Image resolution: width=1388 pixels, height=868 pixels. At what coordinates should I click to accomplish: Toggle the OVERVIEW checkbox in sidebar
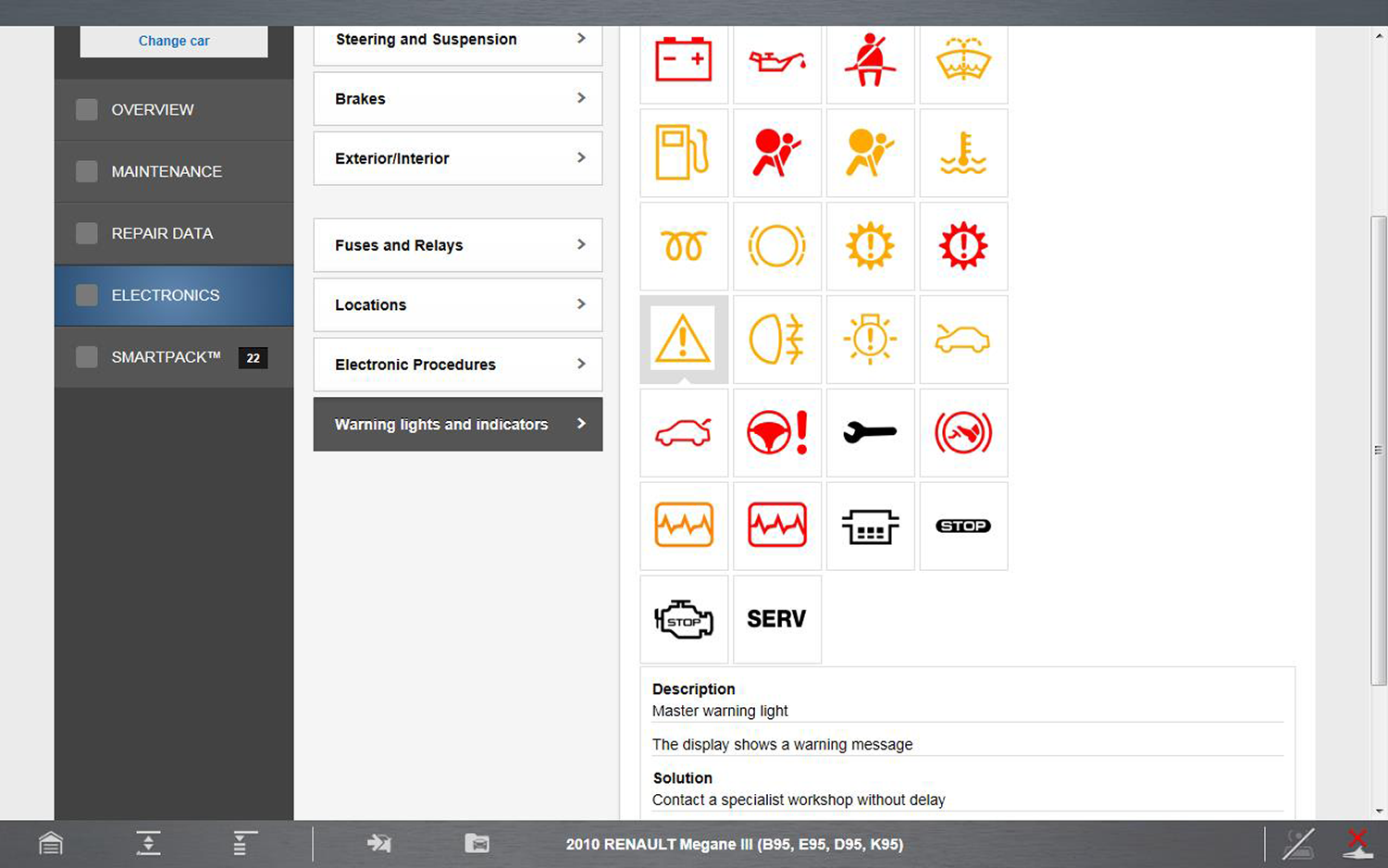click(87, 109)
